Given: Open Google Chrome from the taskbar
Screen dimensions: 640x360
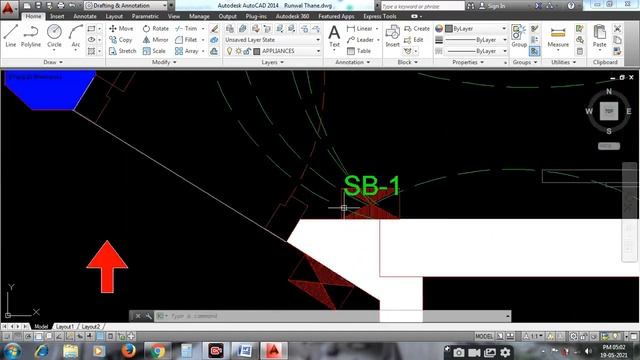Looking at the screenshot, I should (157, 351).
